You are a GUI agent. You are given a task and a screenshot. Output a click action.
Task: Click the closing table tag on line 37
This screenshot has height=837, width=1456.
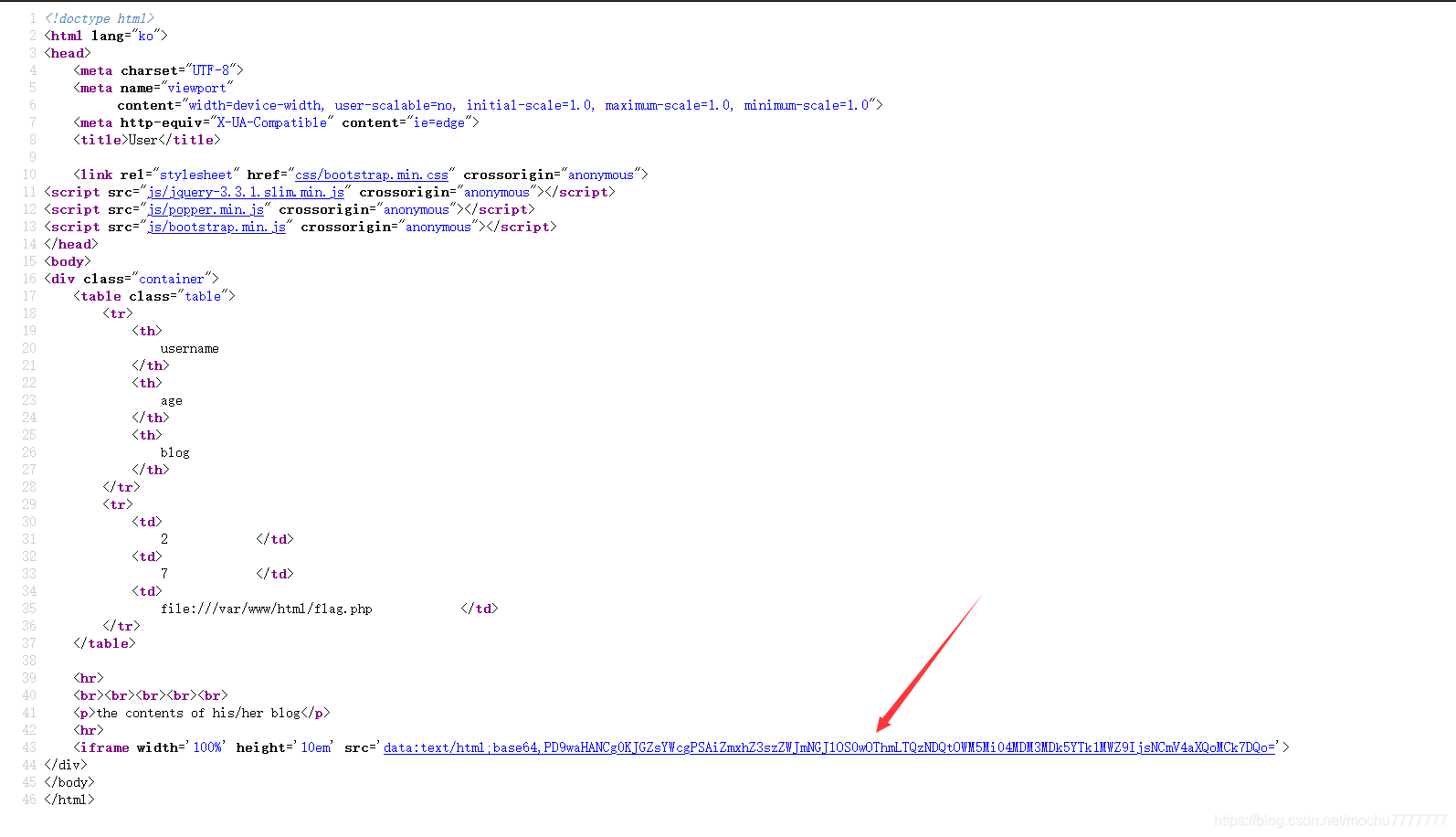pyautogui.click(x=104, y=643)
